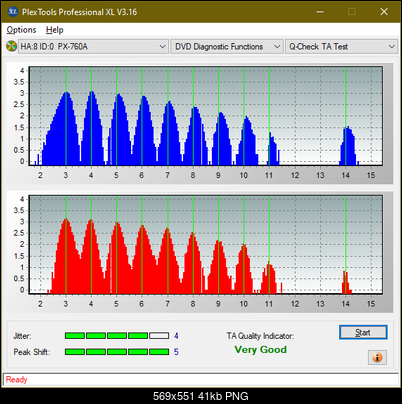Click the Start button
Screen dimensions: 402x404
coord(363,332)
